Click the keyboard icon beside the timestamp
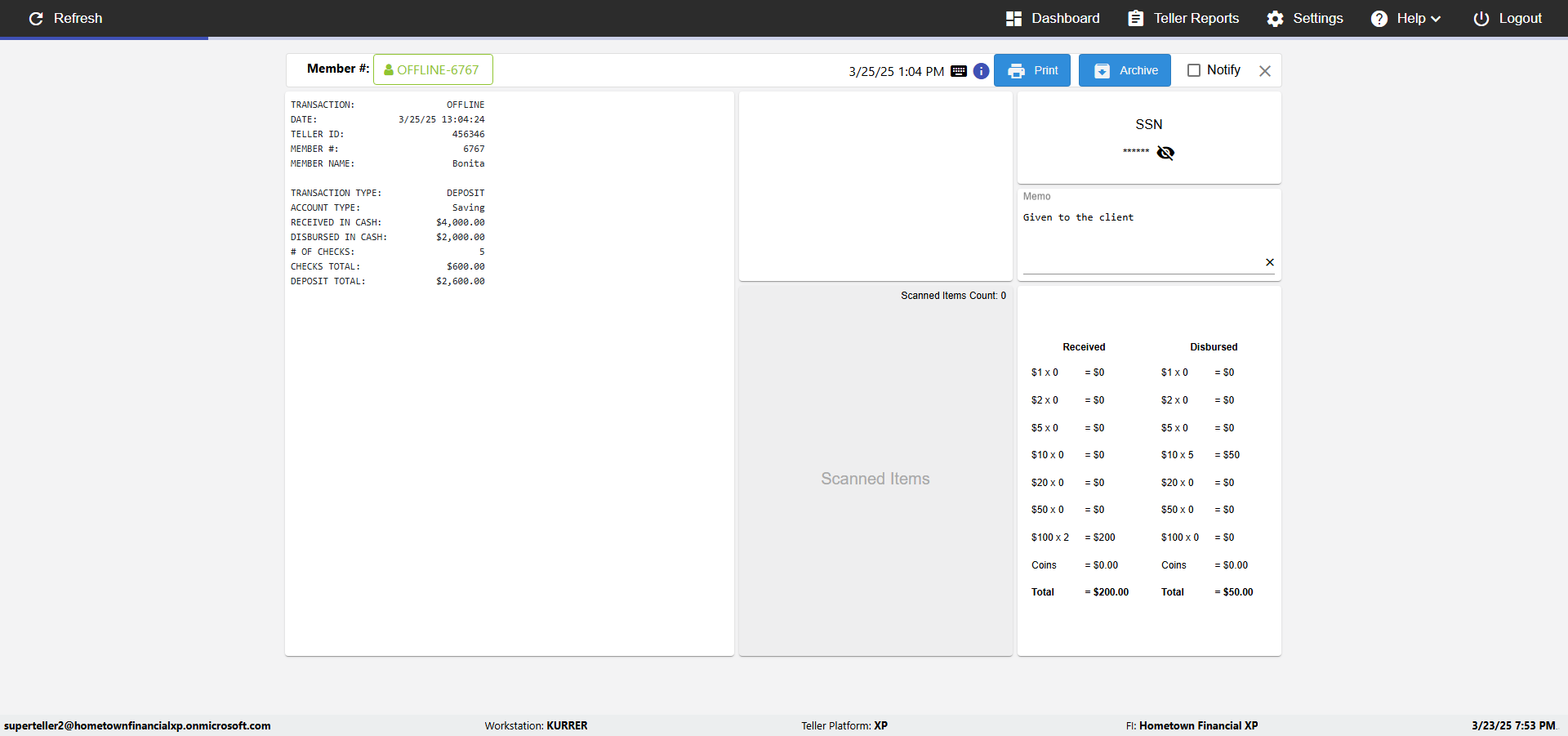1568x736 pixels. (x=959, y=71)
